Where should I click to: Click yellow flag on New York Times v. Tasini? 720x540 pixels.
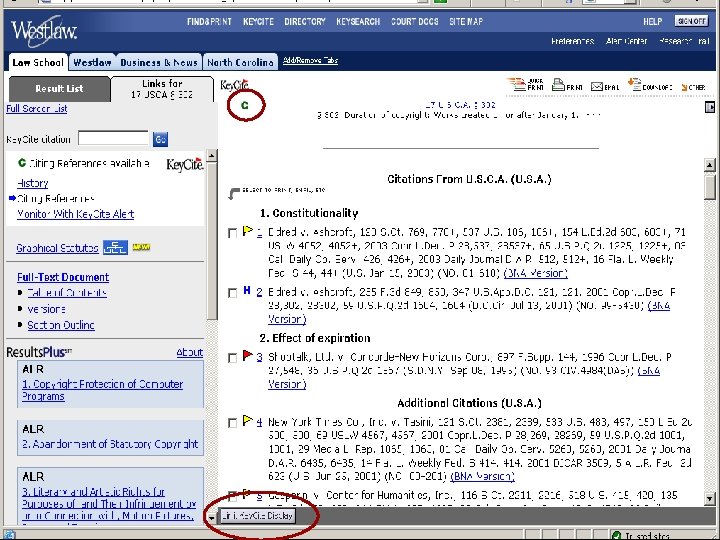point(248,420)
